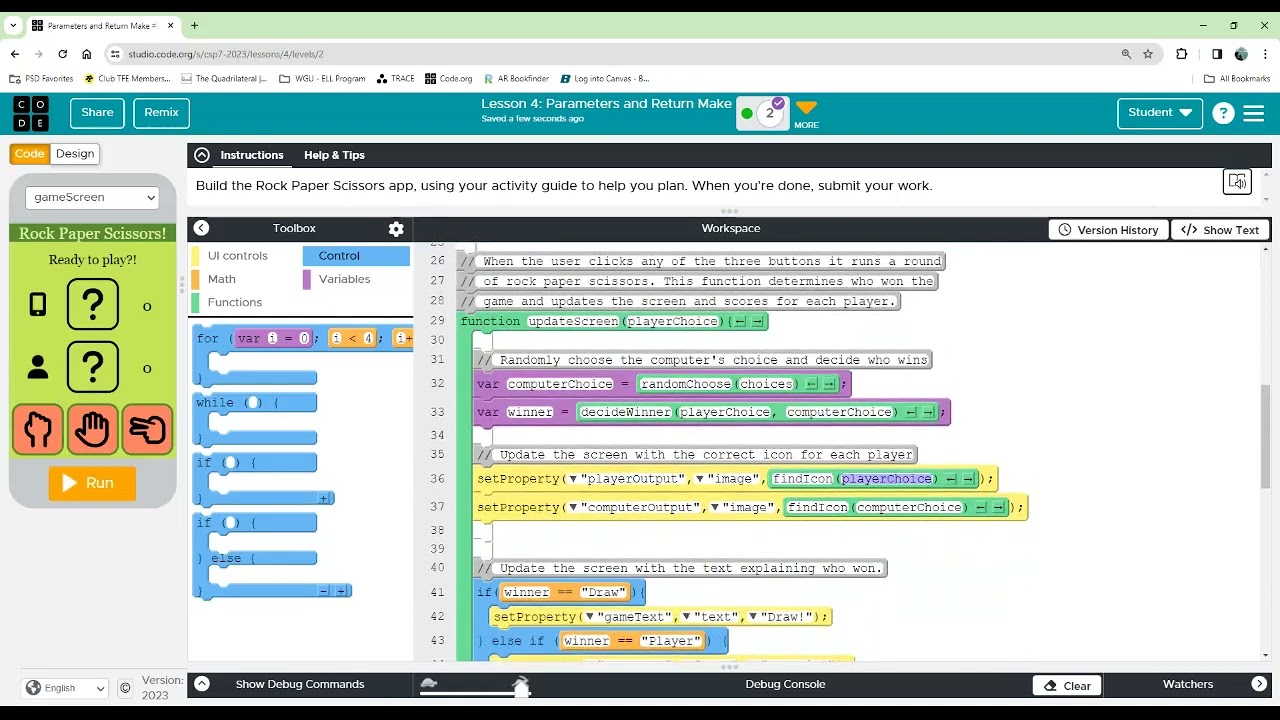Open the help question mark icon
Screen dimensions: 1280x720
pyautogui.click(x=1223, y=113)
